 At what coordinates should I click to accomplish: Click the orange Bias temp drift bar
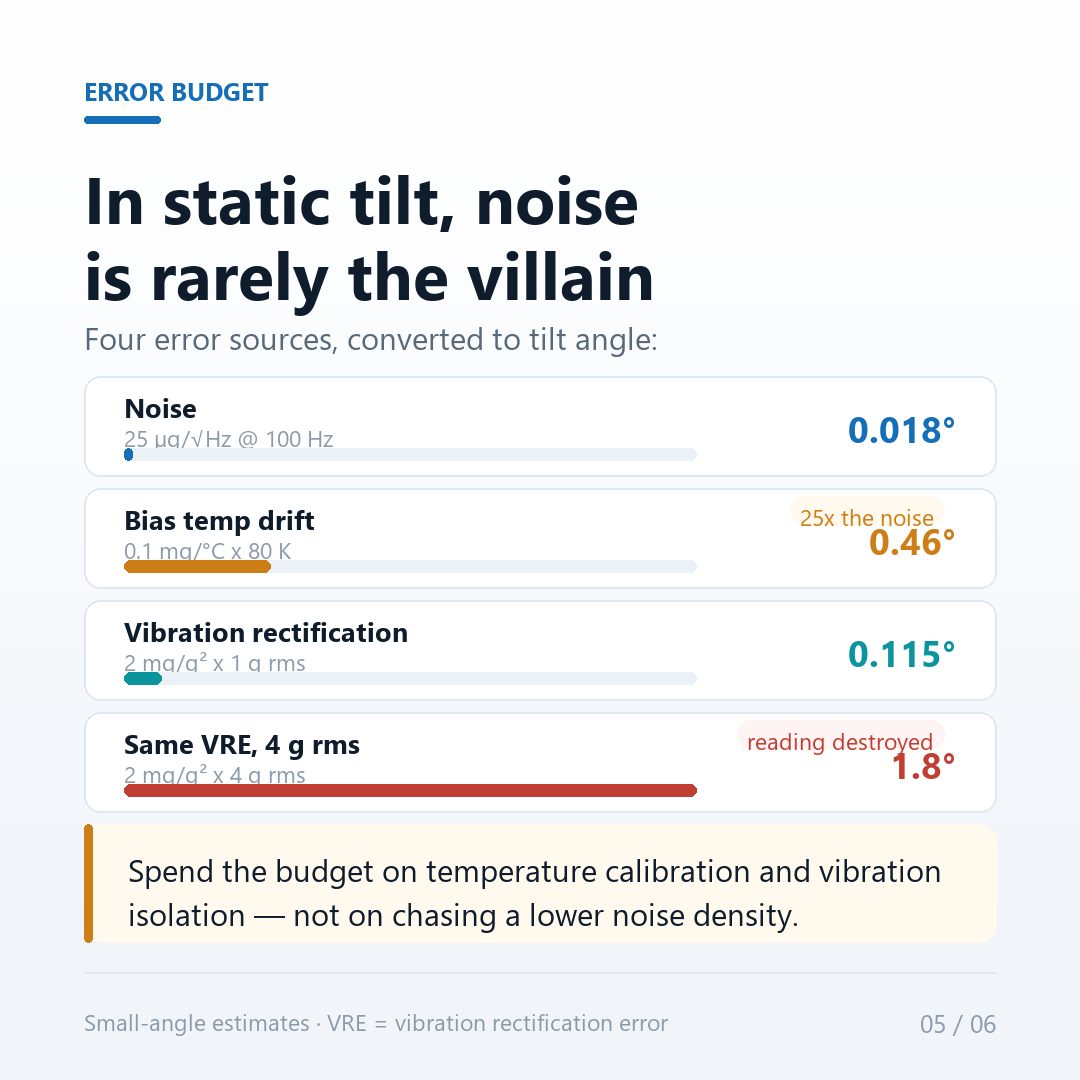click(x=198, y=567)
